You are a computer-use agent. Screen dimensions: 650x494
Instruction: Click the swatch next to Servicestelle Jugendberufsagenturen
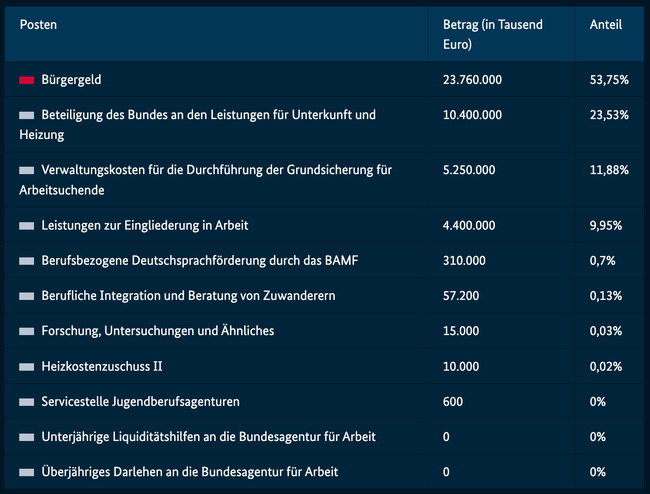(27, 401)
